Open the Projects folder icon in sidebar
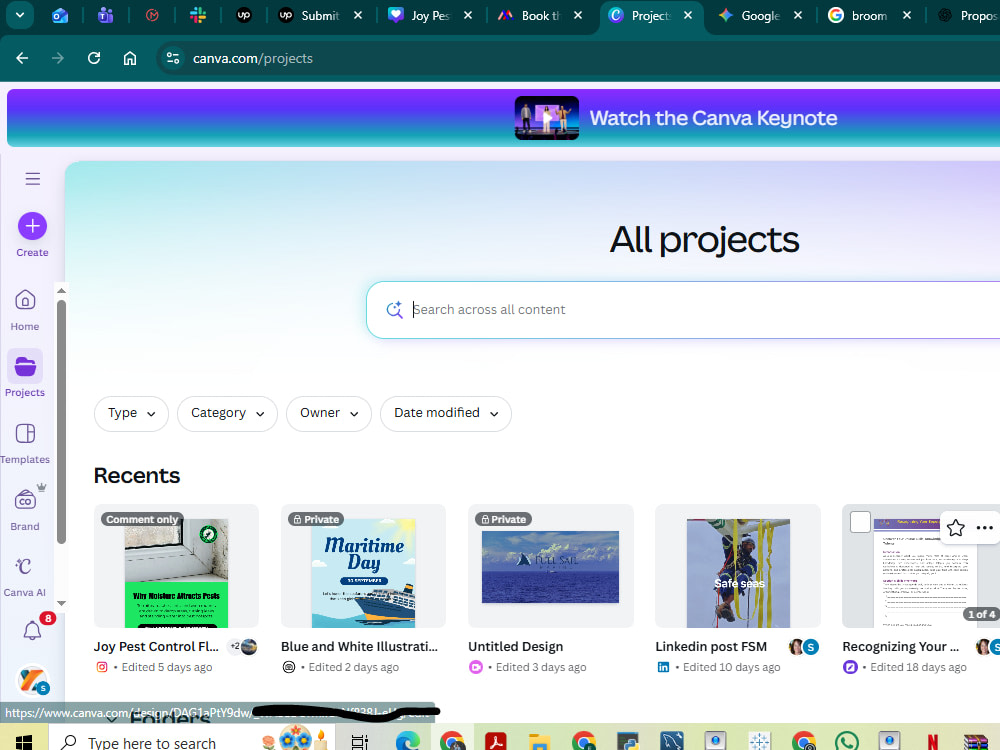The image size is (1000, 750). (25, 366)
